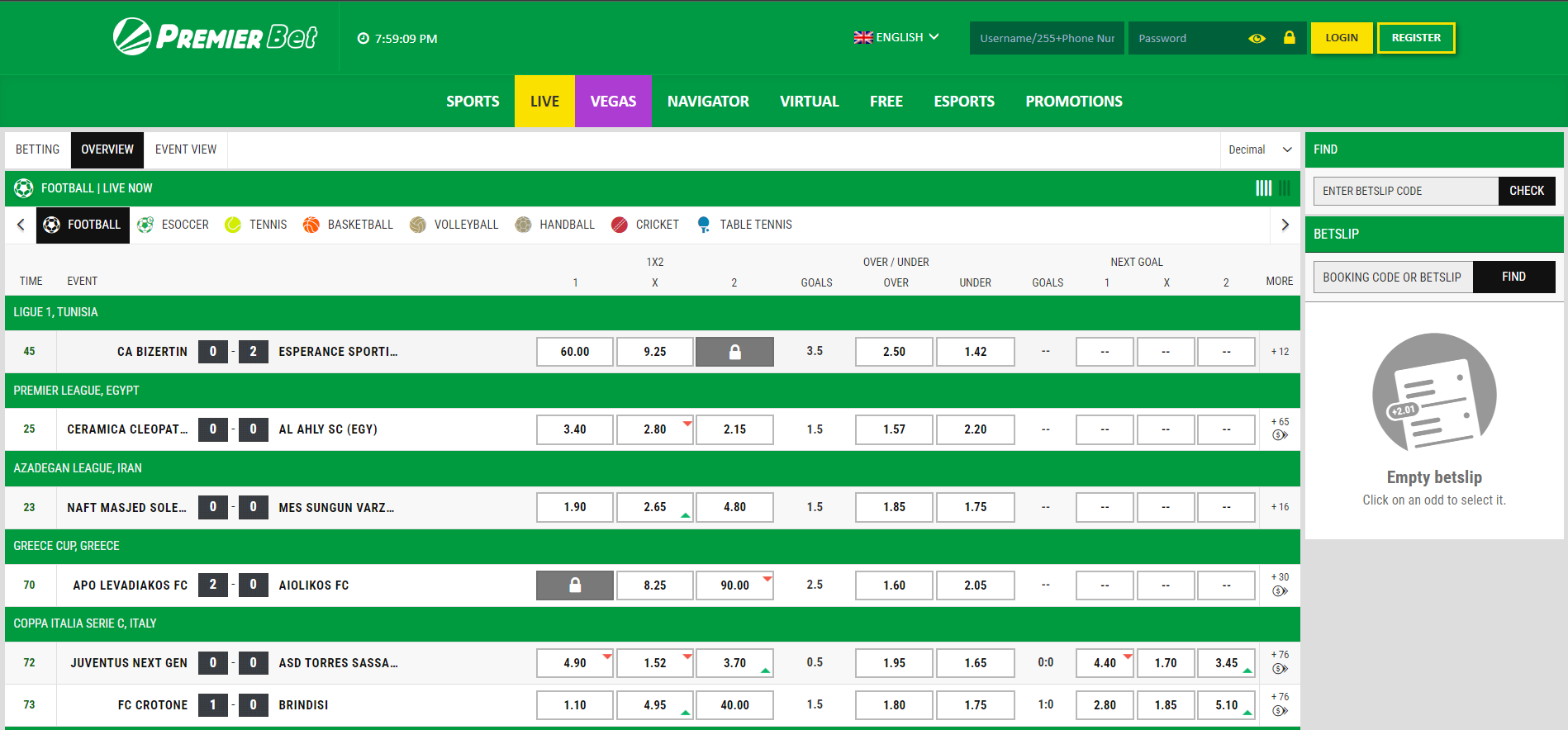Open the Decimal odds format dropdown
Image resolution: width=1568 pixels, height=730 pixels.
(x=1260, y=149)
